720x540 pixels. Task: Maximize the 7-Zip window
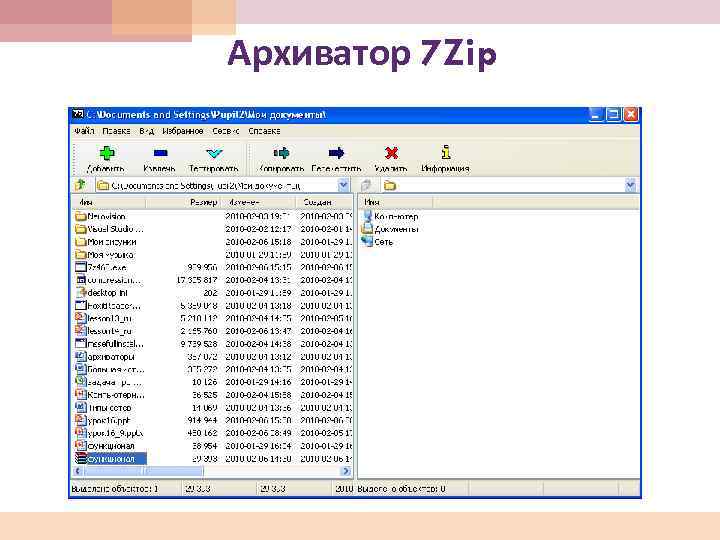coord(613,114)
